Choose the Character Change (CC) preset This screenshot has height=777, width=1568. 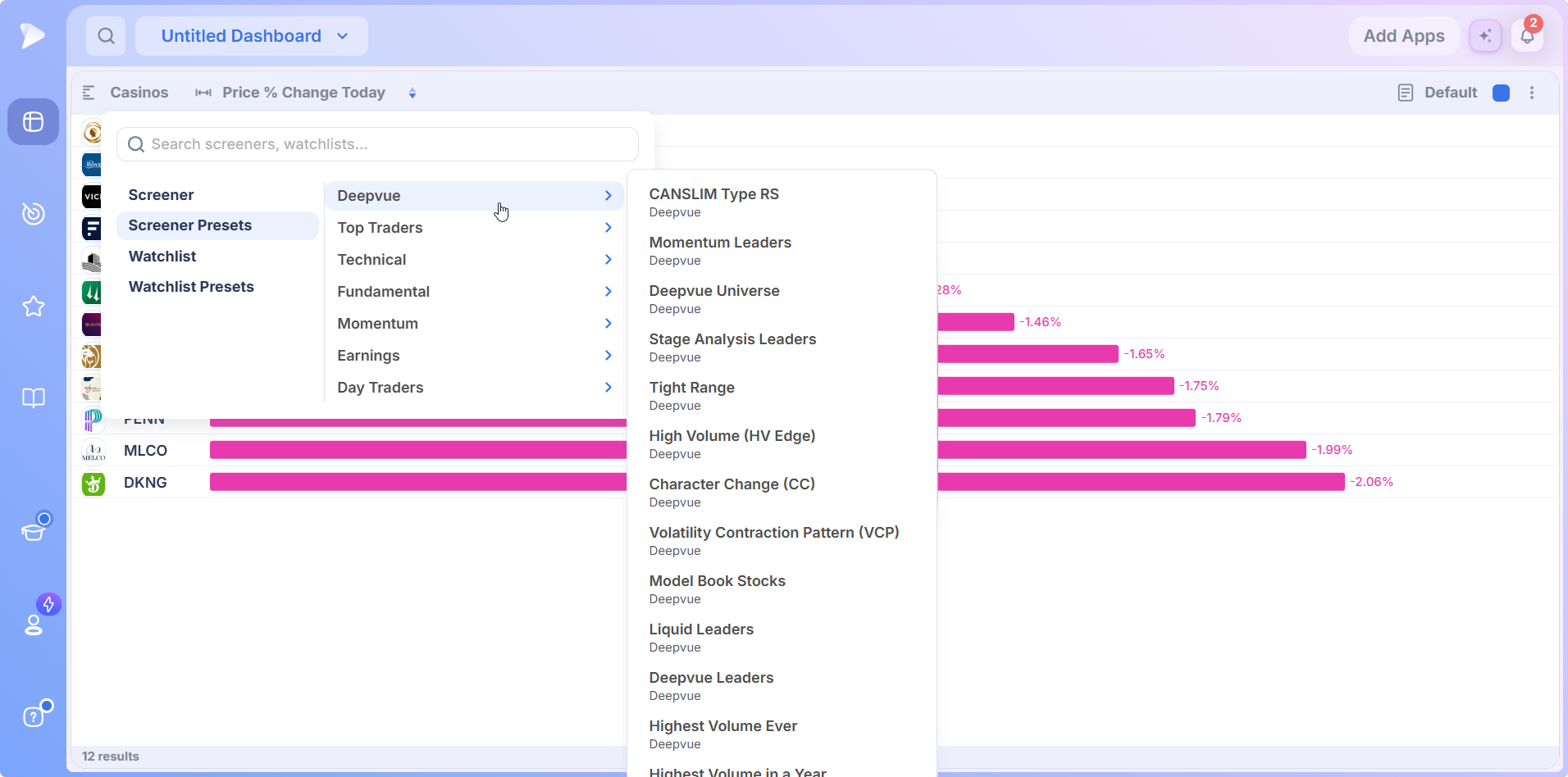pos(782,493)
